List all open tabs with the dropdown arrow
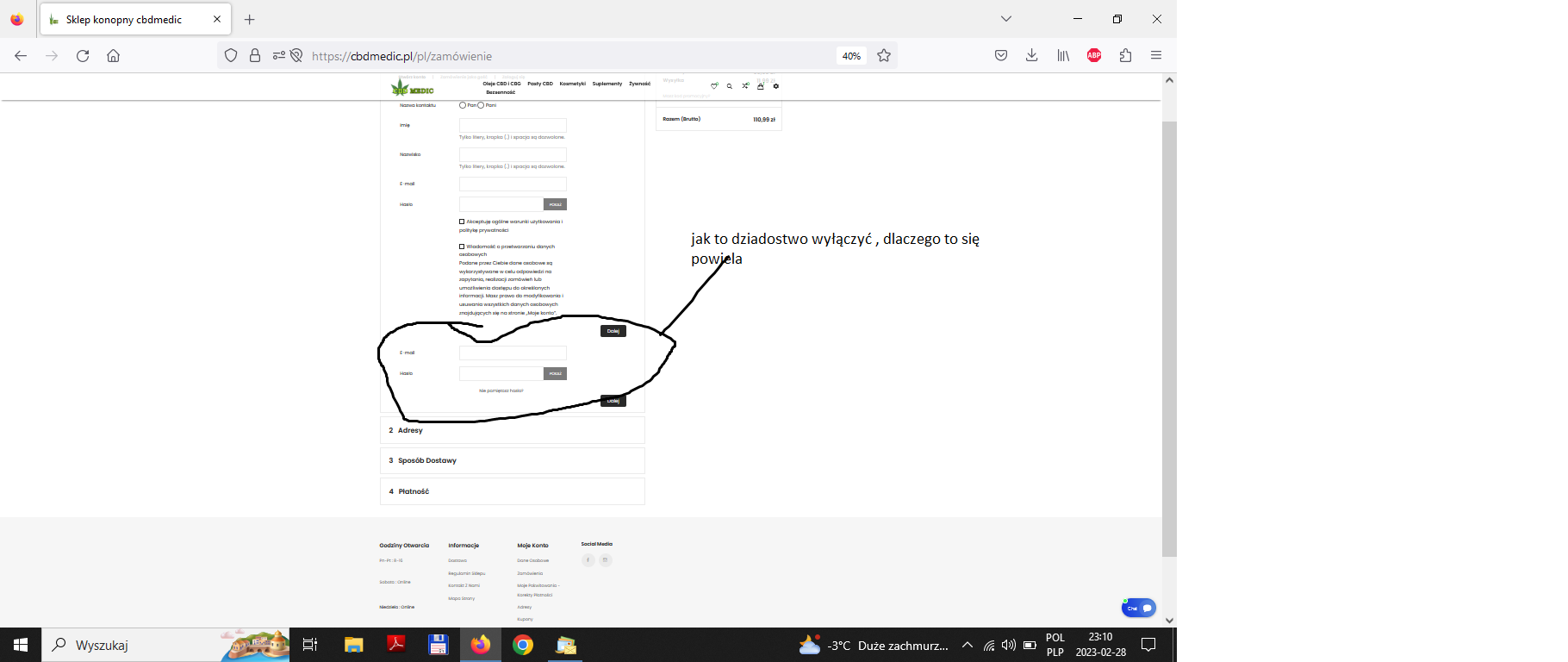 coord(1005,19)
